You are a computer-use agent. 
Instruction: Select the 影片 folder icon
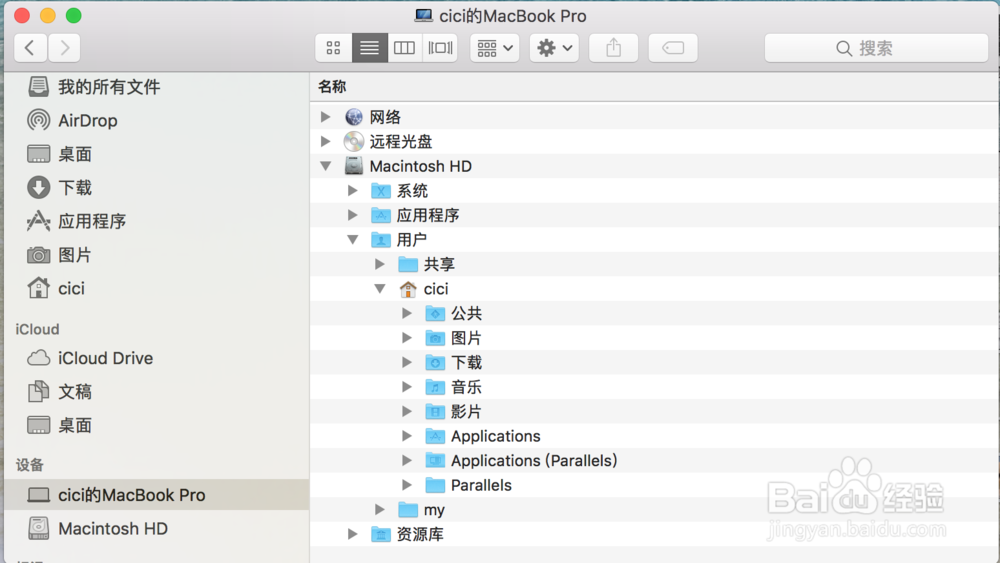(x=435, y=411)
